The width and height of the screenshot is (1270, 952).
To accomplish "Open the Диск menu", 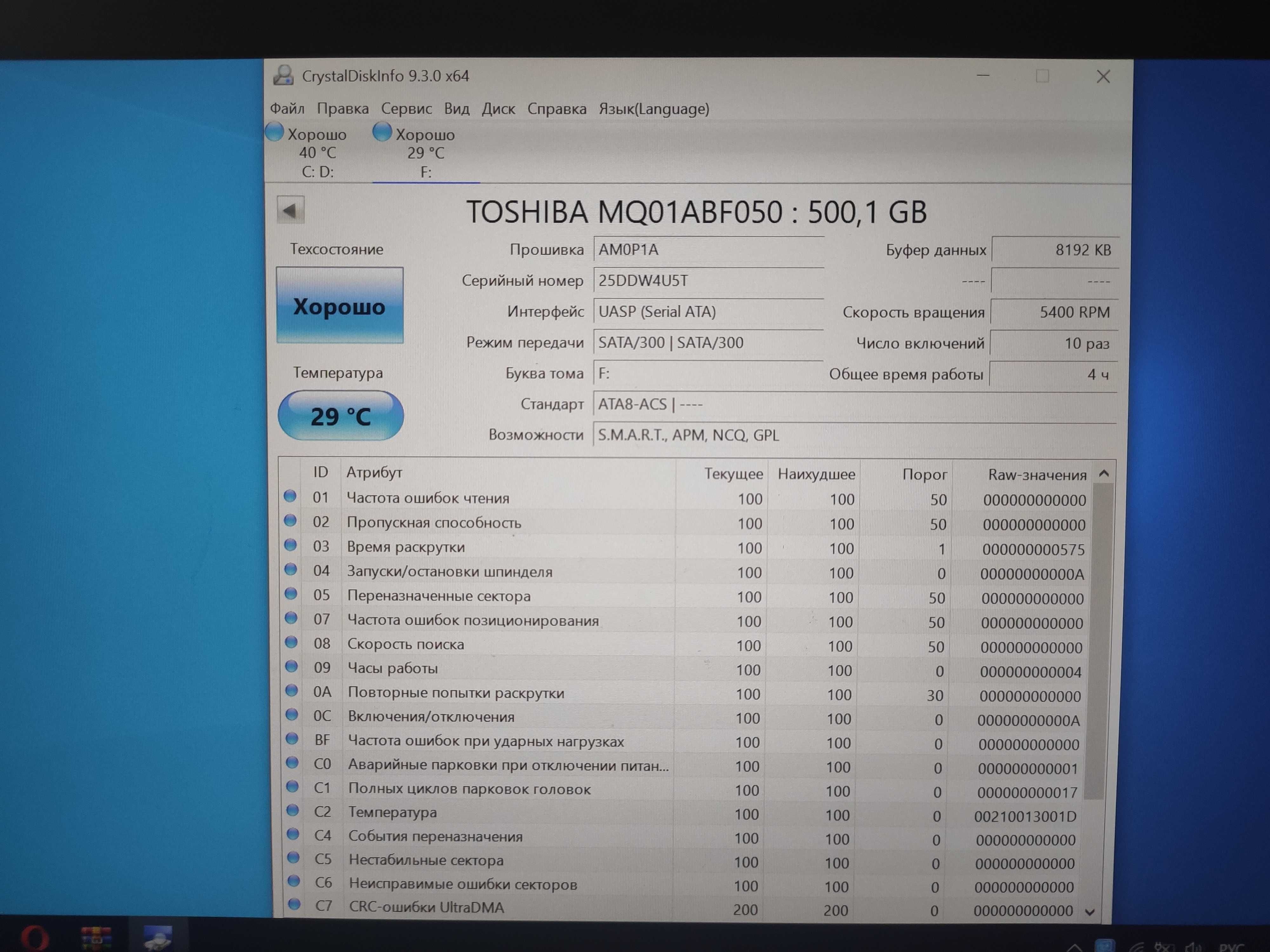I will click(x=498, y=109).
